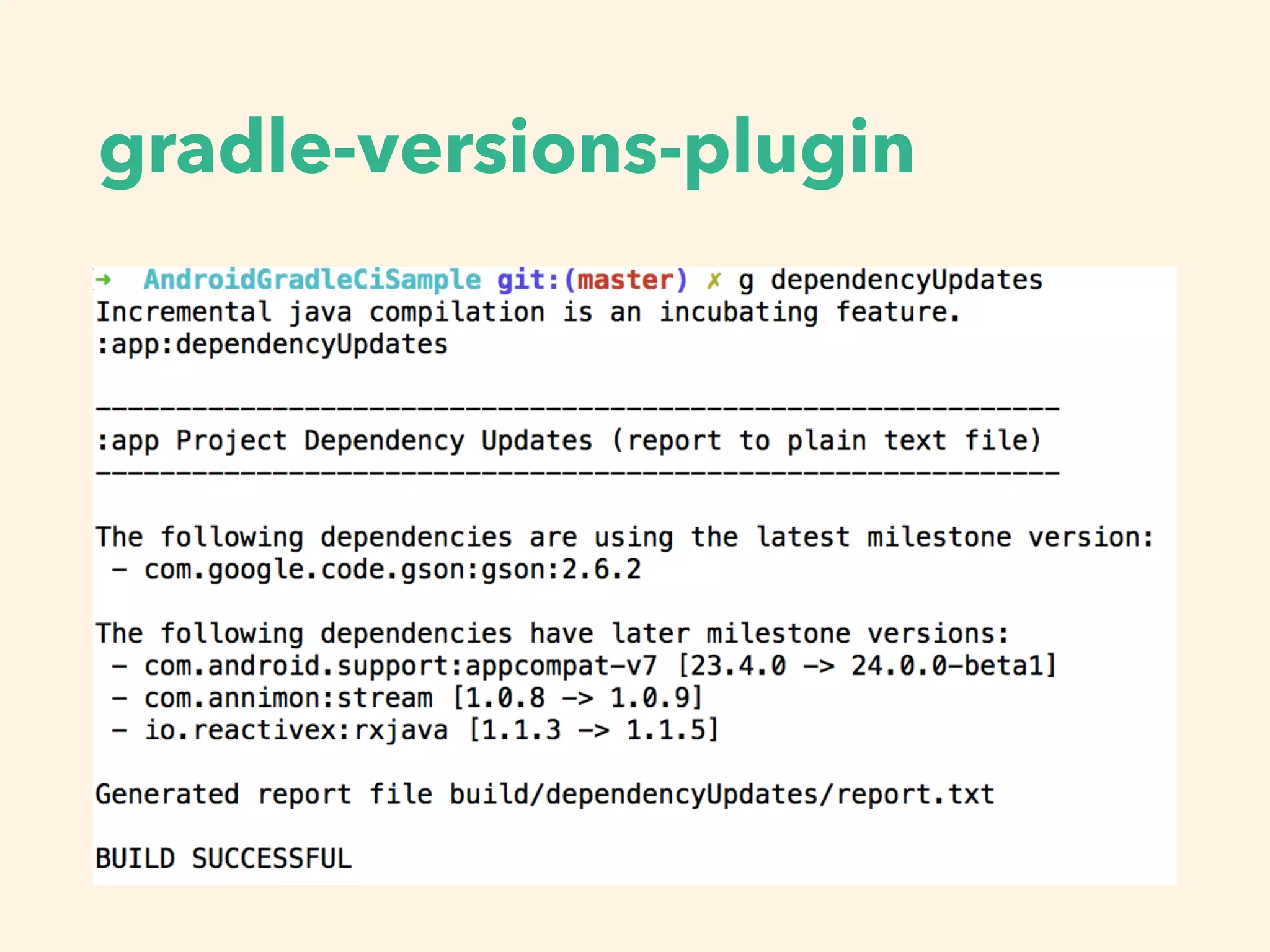Click the 'g dependencyUpdates' command
The image size is (1270, 952).
890,280
